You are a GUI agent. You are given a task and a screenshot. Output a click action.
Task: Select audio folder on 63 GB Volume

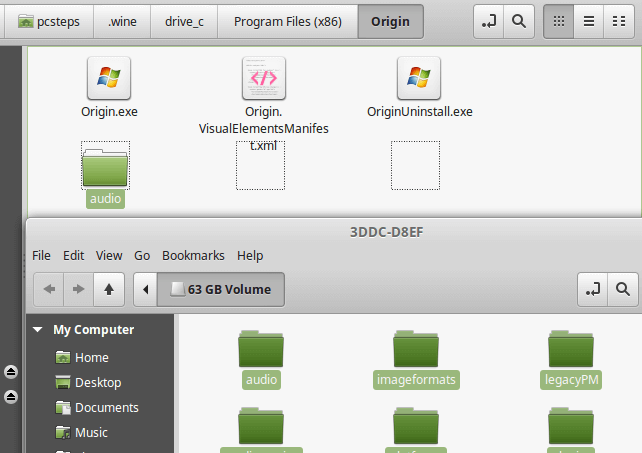pos(261,359)
